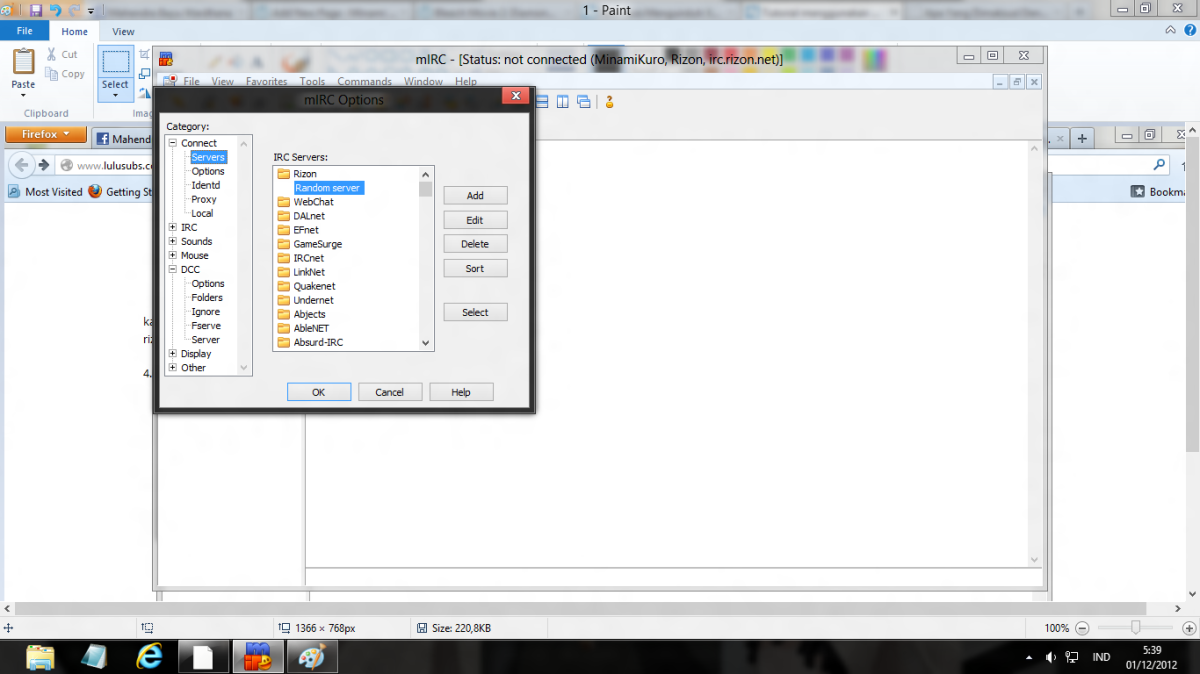
Task: Click the Edit server button
Action: tap(475, 220)
